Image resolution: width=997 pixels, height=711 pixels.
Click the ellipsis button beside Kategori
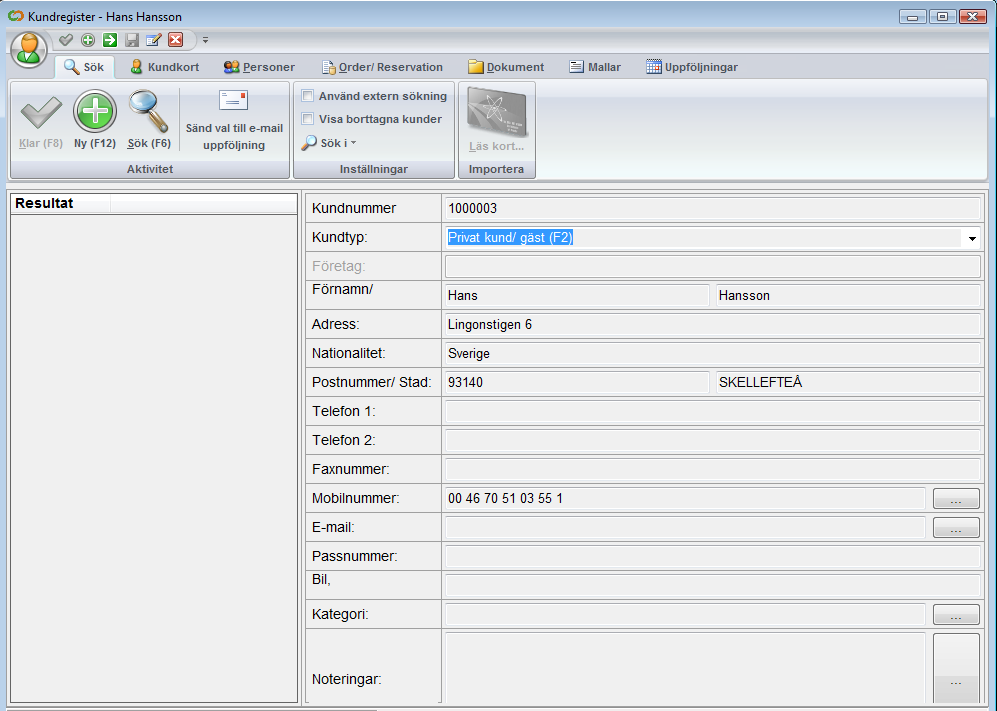(956, 614)
